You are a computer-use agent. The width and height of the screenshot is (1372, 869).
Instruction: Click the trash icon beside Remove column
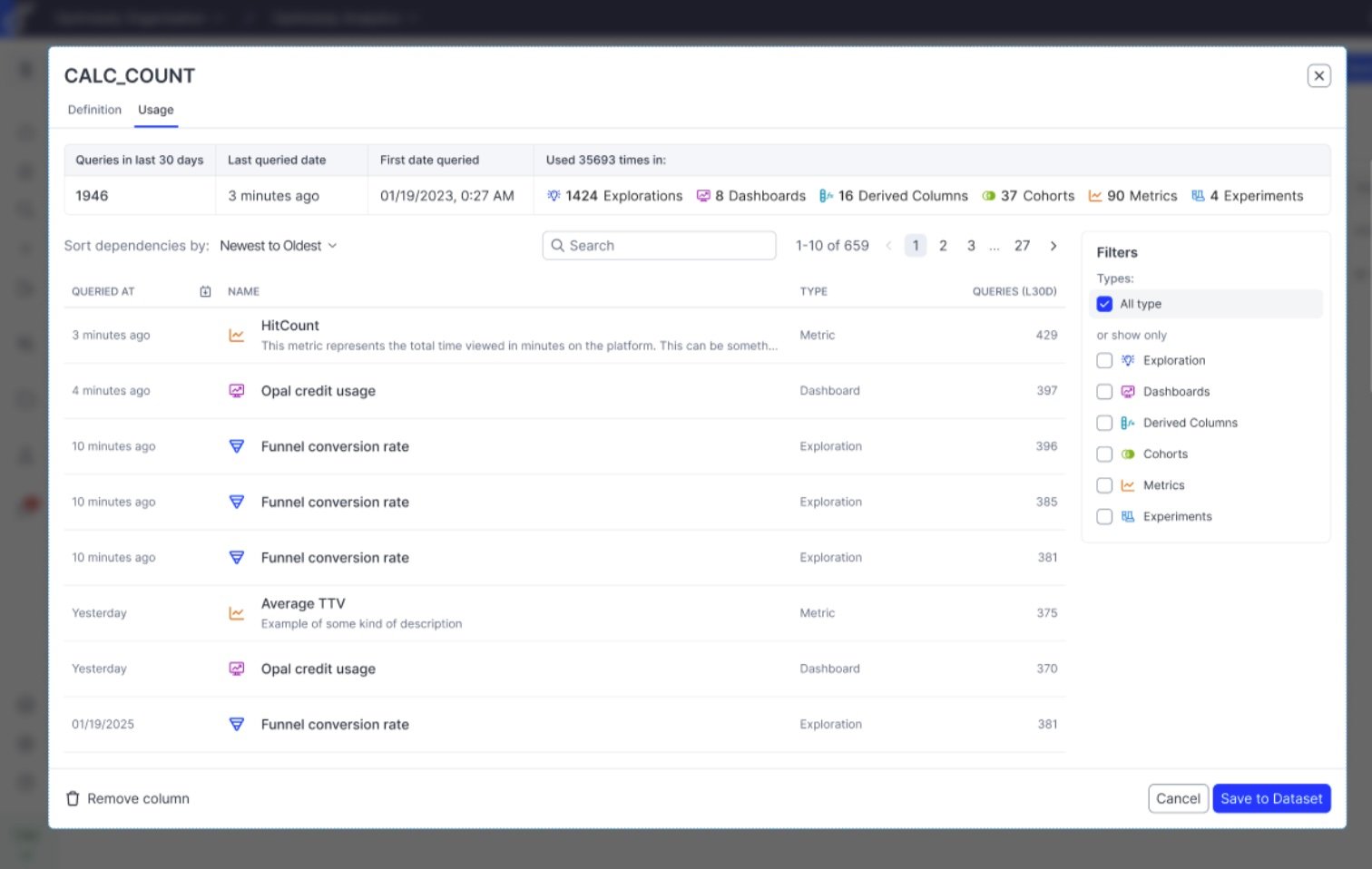(73, 798)
